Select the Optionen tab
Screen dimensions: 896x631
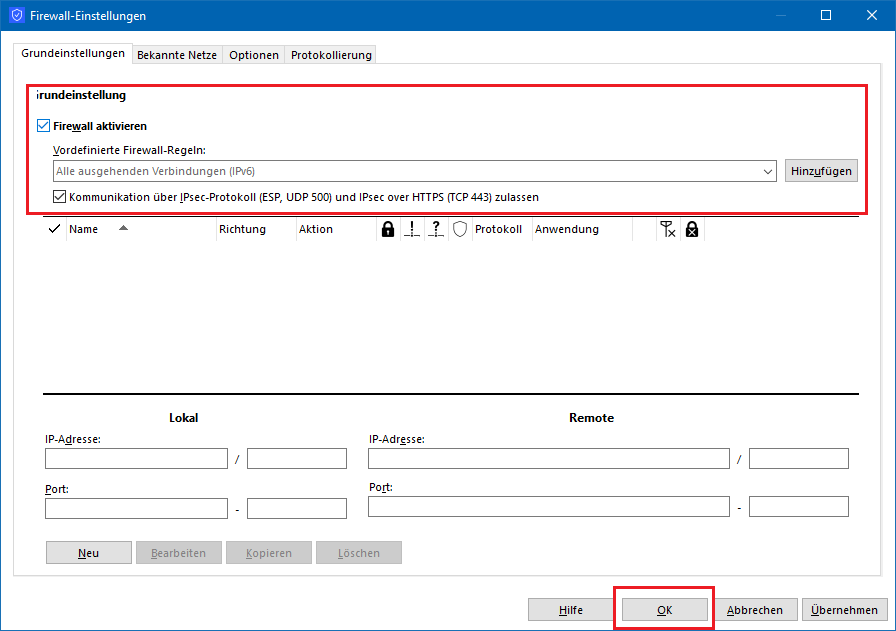point(254,55)
